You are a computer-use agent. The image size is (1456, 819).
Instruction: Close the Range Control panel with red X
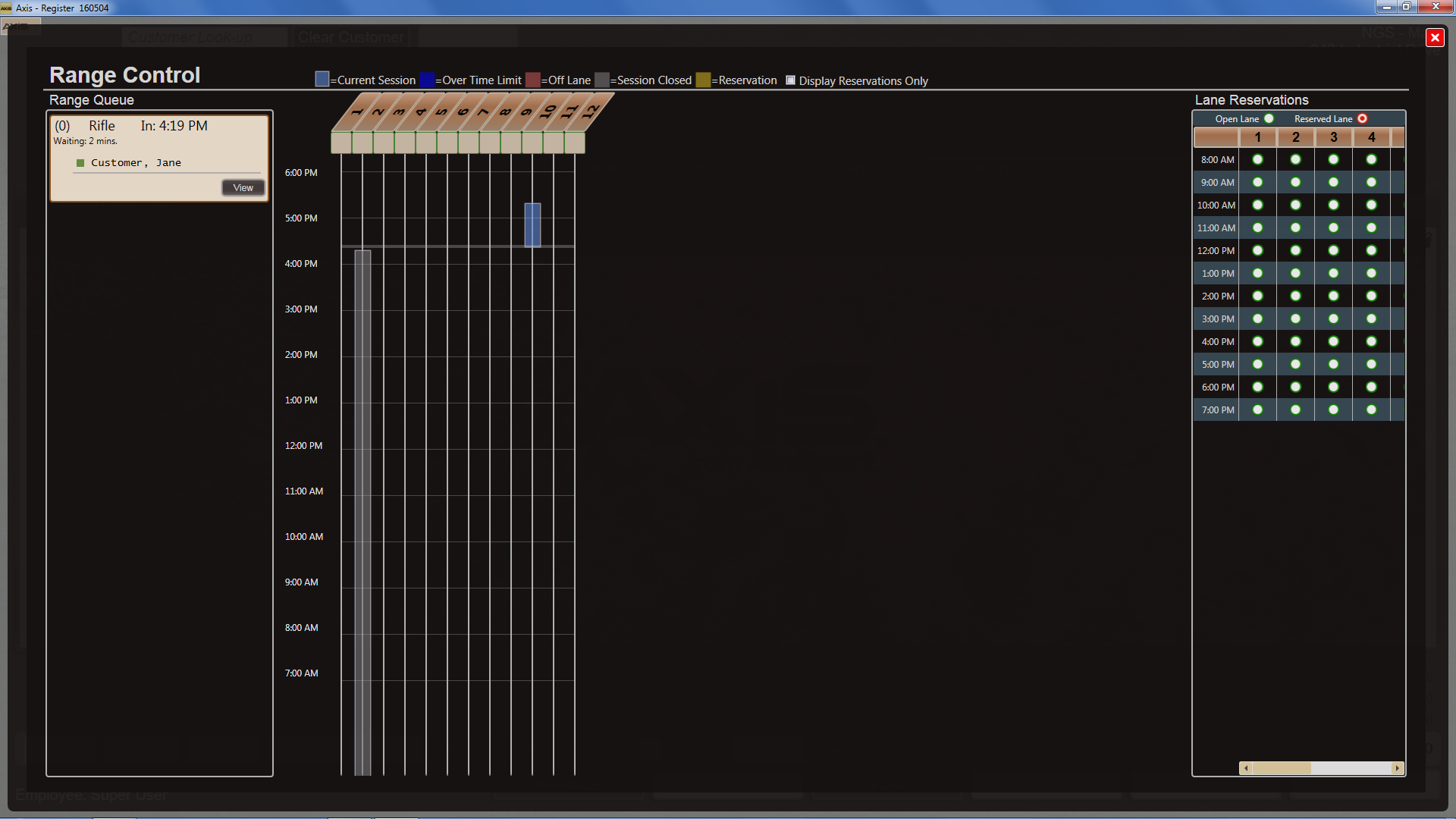point(1435,37)
